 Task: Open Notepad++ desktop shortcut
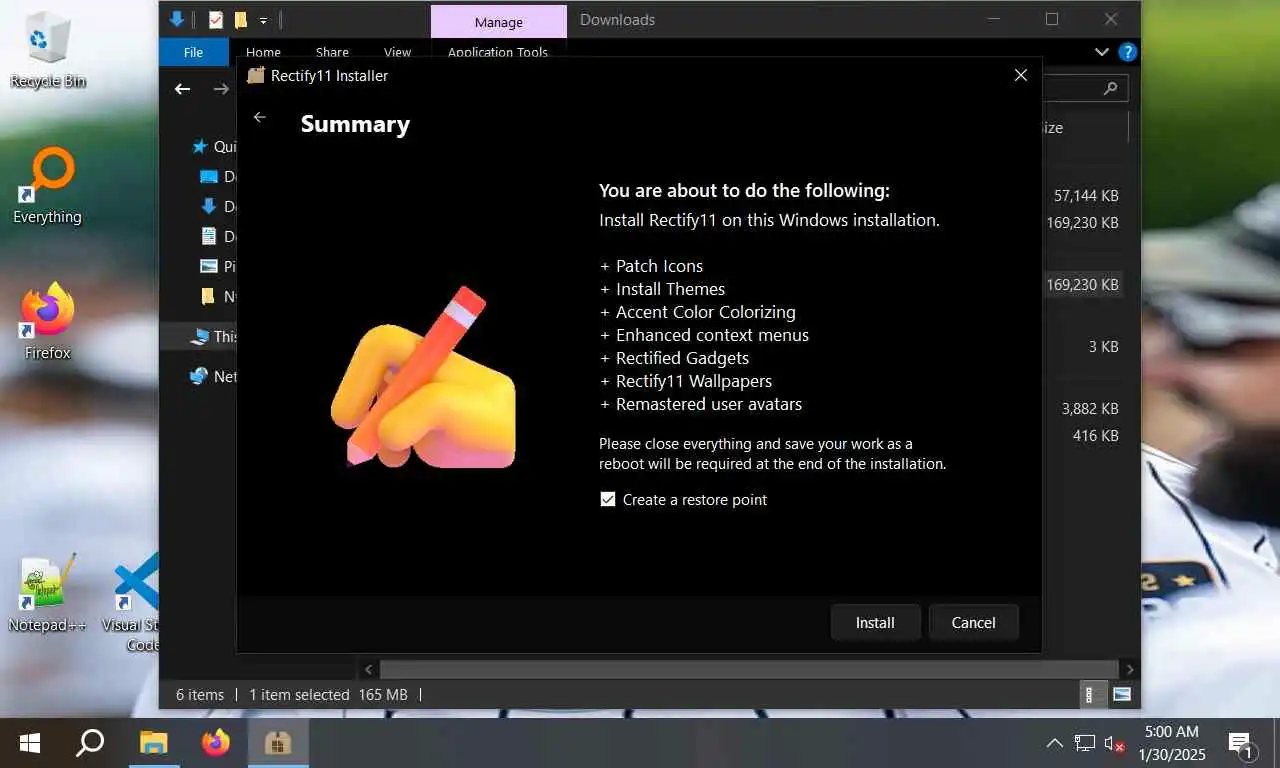coord(47,593)
